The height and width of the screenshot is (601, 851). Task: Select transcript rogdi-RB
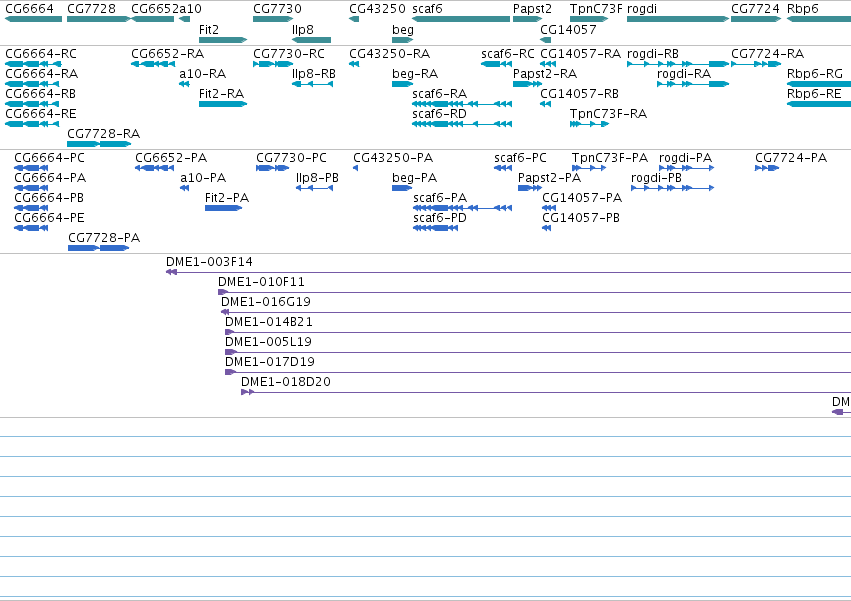[652, 54]
